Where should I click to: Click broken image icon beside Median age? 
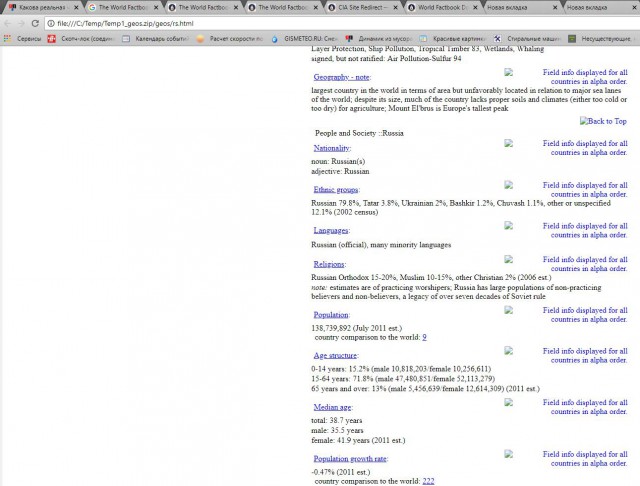pyautogui.click(x=508, y=402)
